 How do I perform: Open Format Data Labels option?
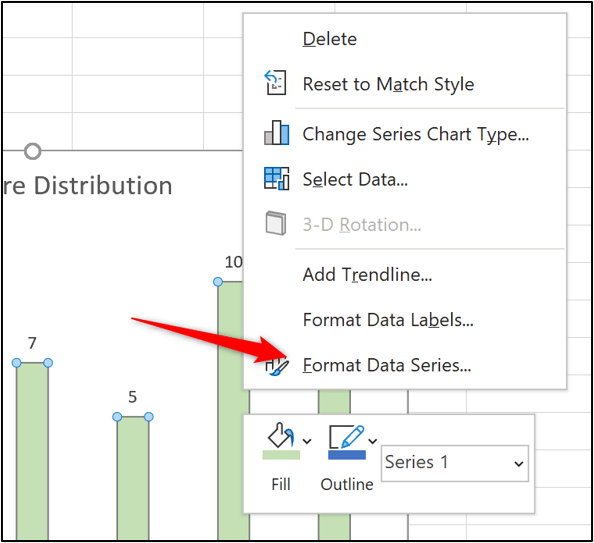point(388,320)
